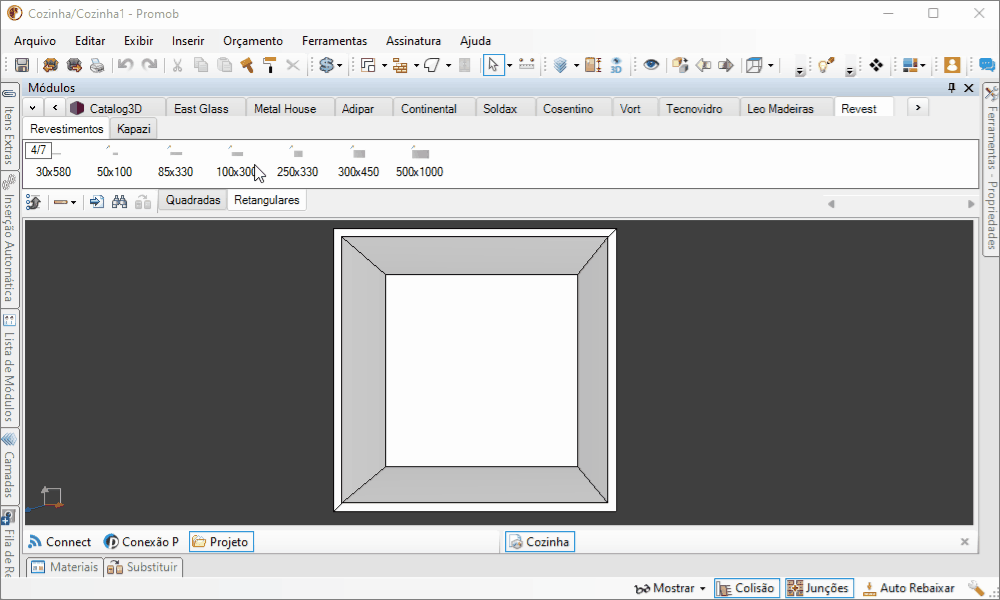
Task: Toggle the Junções button
Action: [x=819, y=588]
